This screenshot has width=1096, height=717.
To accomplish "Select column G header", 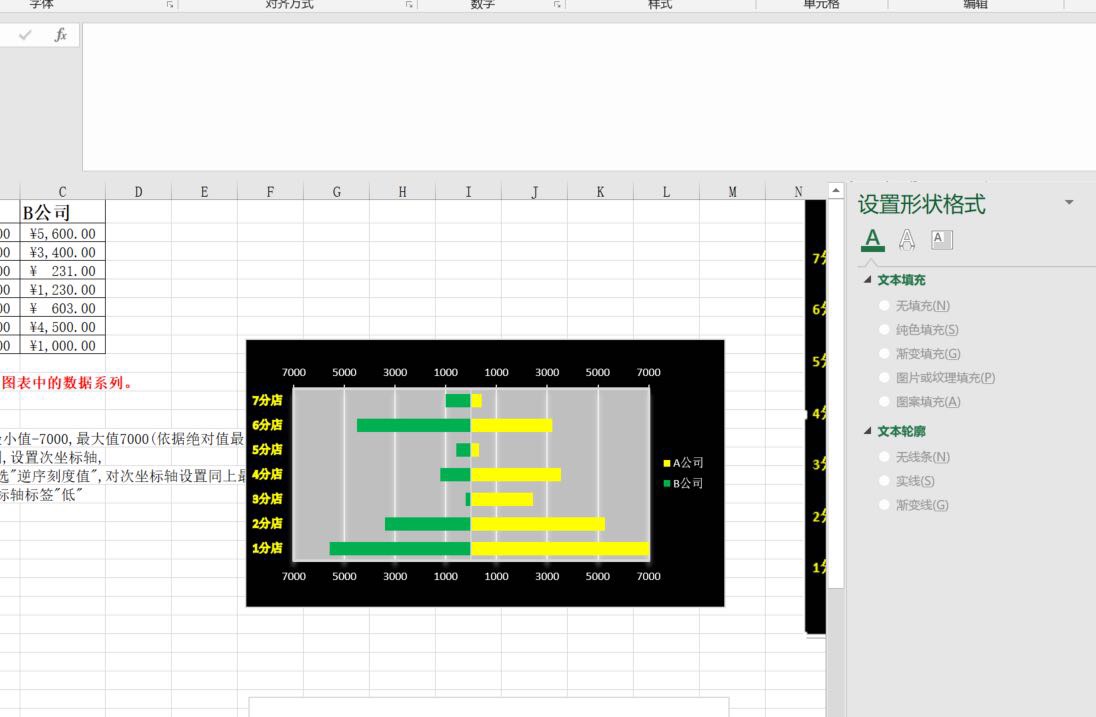I will pos(336,191).
